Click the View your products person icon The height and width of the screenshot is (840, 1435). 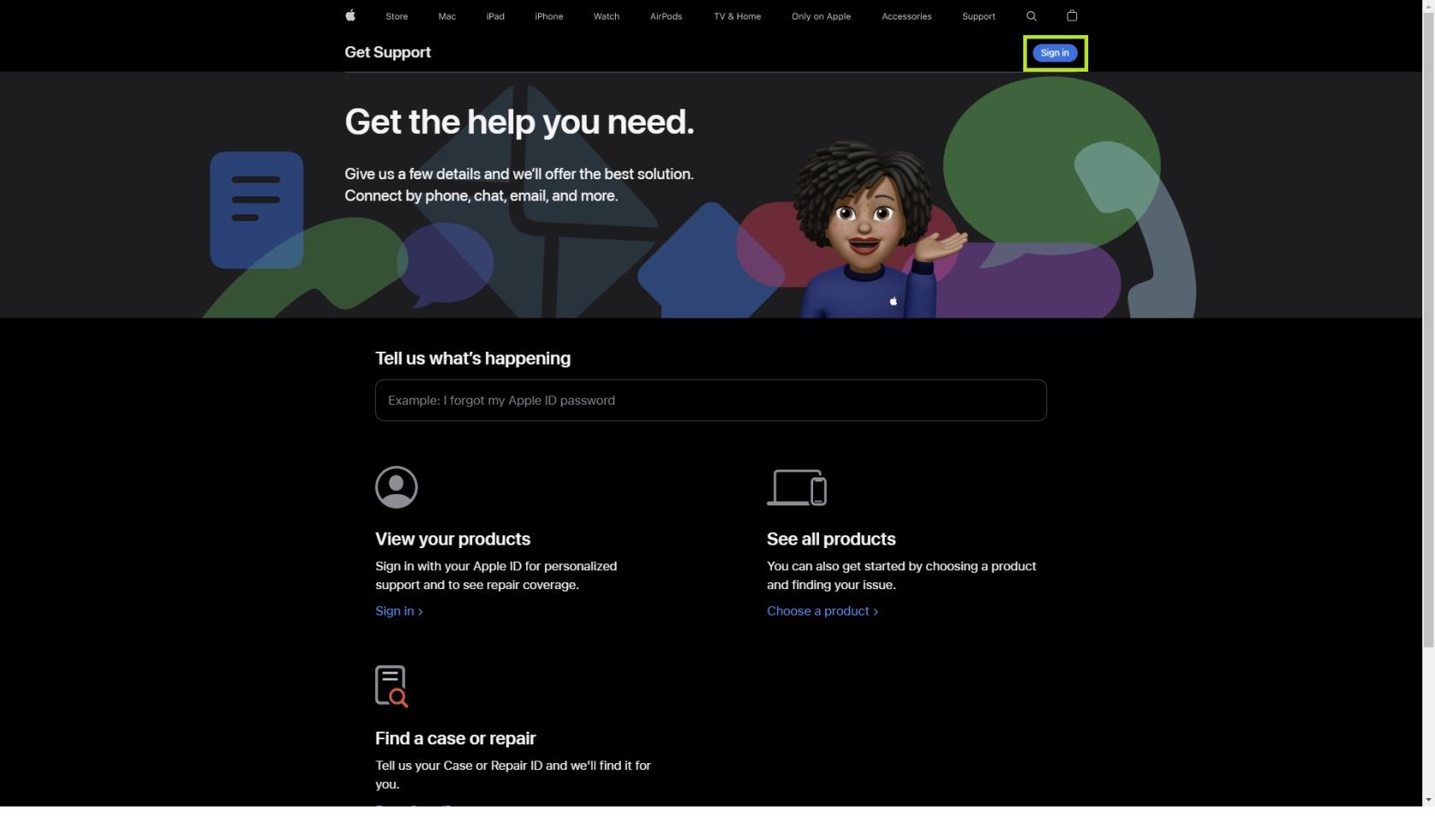(396, 487)
